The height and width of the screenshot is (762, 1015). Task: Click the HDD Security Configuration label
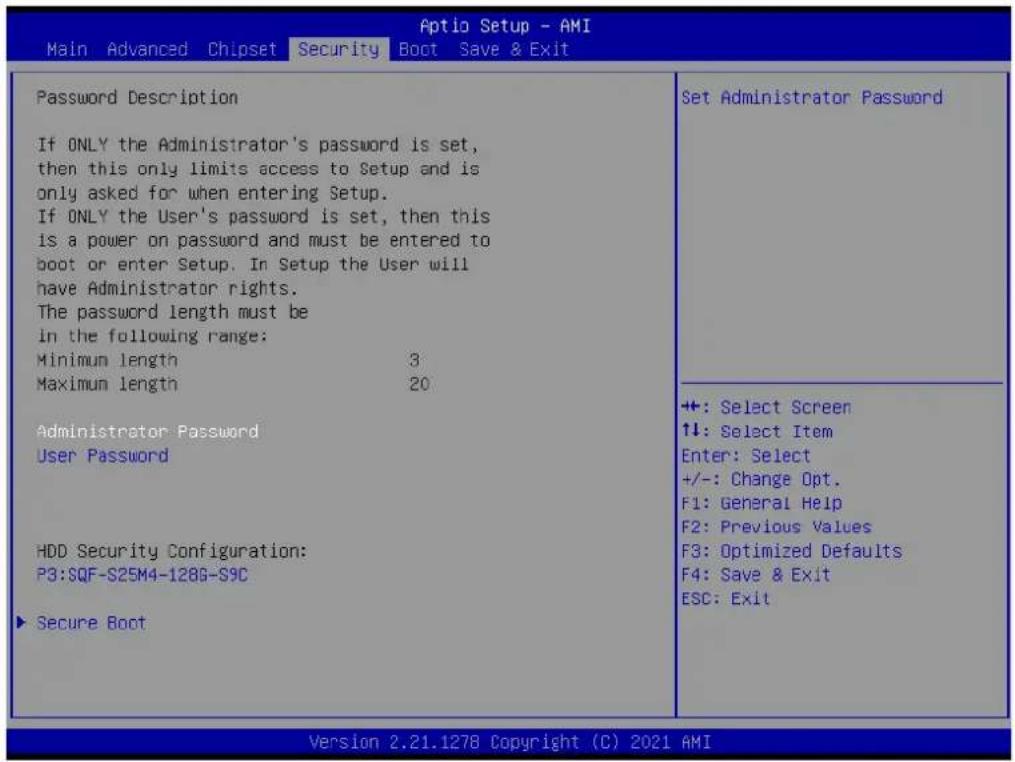172,551
